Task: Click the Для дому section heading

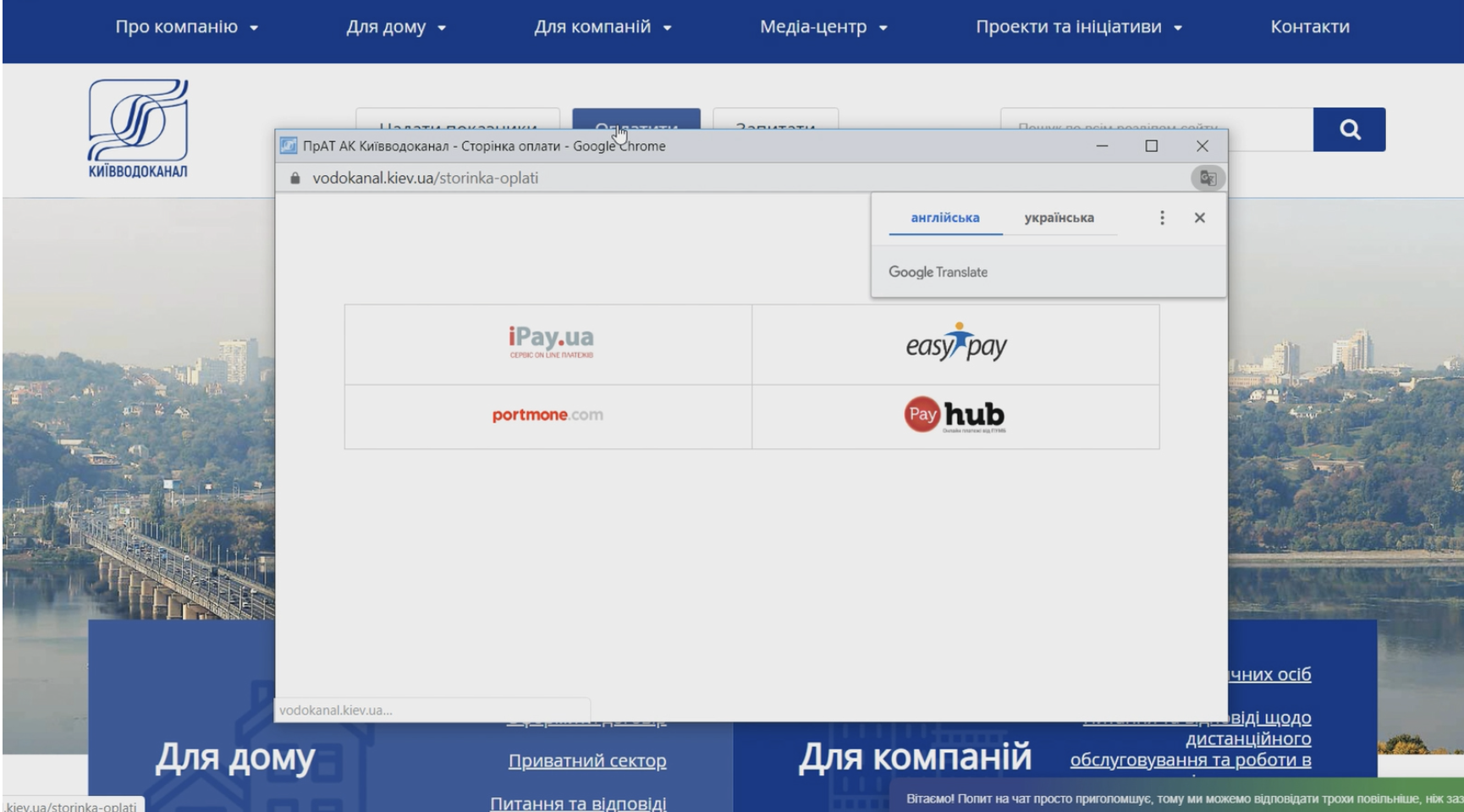Action: [235, 757]
